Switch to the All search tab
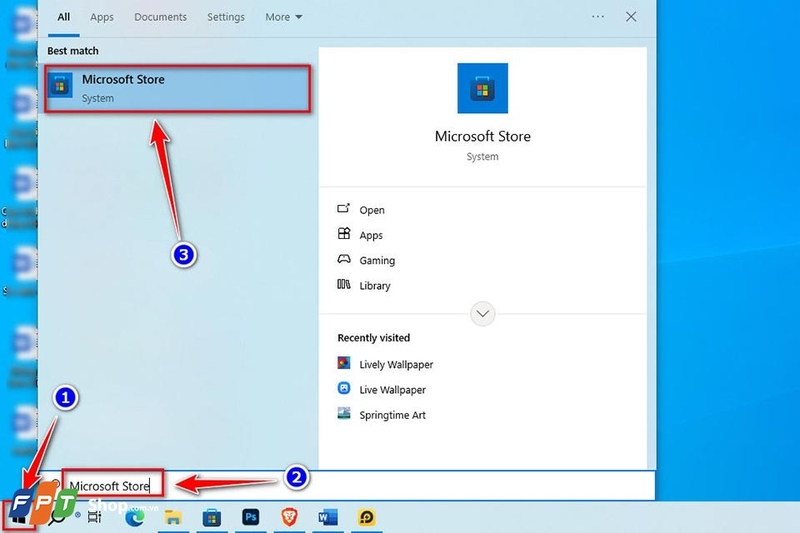This screenshot has height=533, width=800. 64,17
